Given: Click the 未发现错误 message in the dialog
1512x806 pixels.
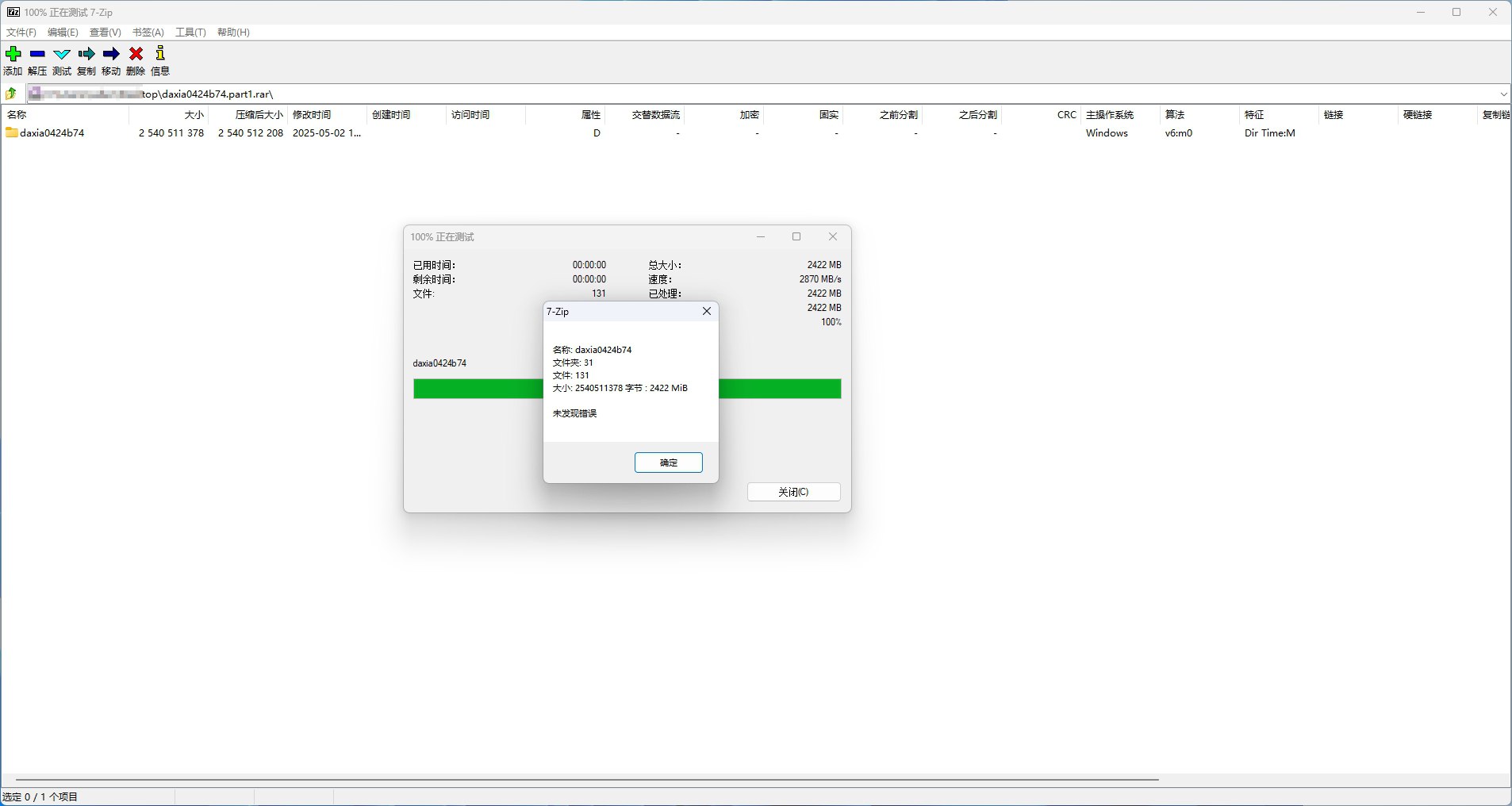Looking at the screenshot, I should coord(574,413).
